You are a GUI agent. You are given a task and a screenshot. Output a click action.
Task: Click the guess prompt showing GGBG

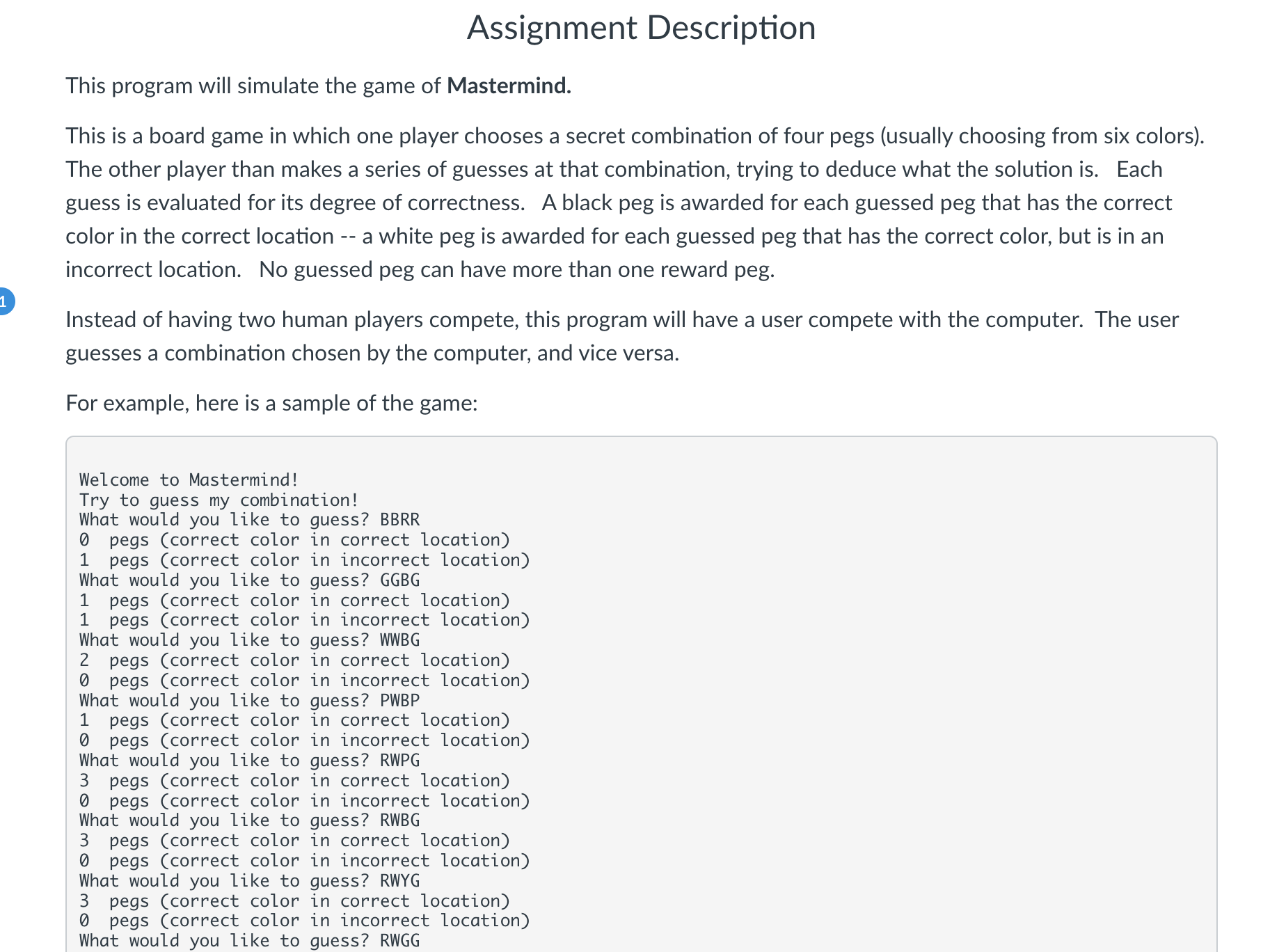tap(249, 580)
